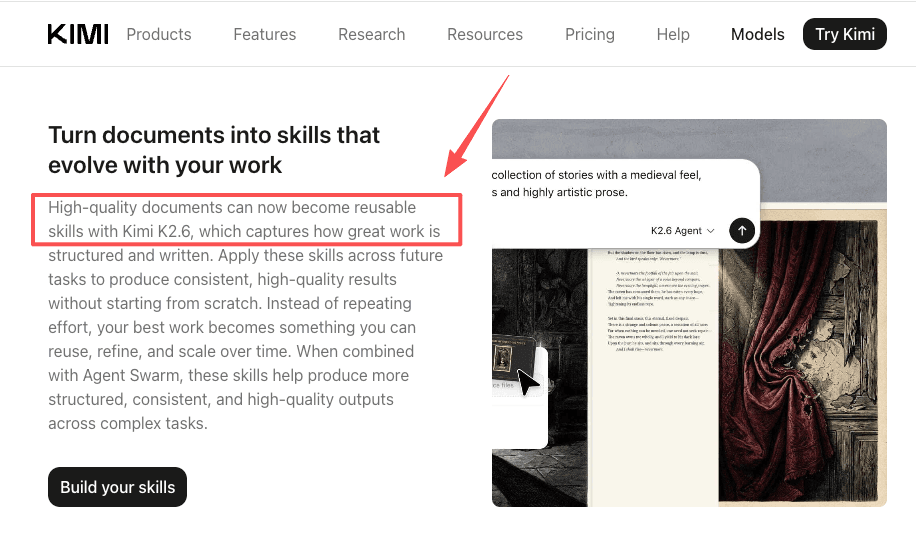Open the Research menu
Image resolution: width=916 pixels, height=557 pixels.
[x=372, y=34]
